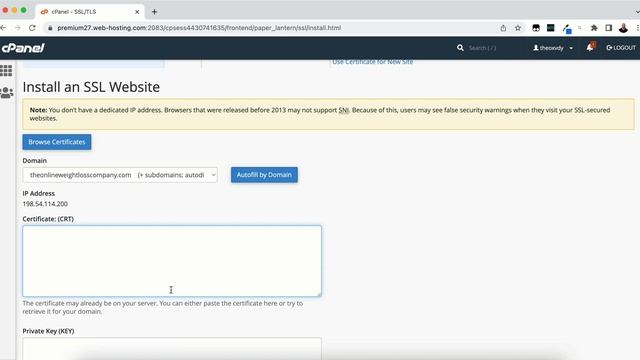
Task: Open the Chrome profile avatar
Action: 623,28
